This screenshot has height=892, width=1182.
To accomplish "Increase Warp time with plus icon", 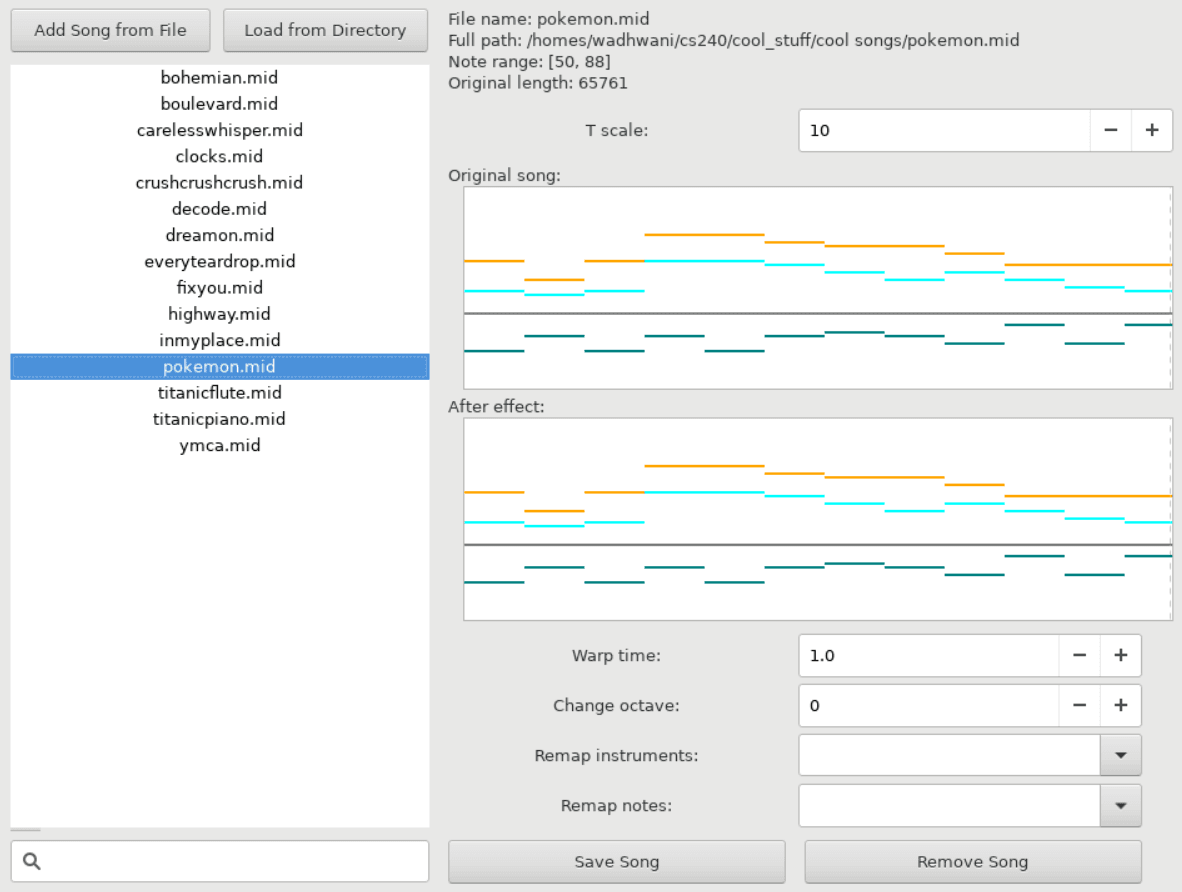I will tap(1120, 656).
